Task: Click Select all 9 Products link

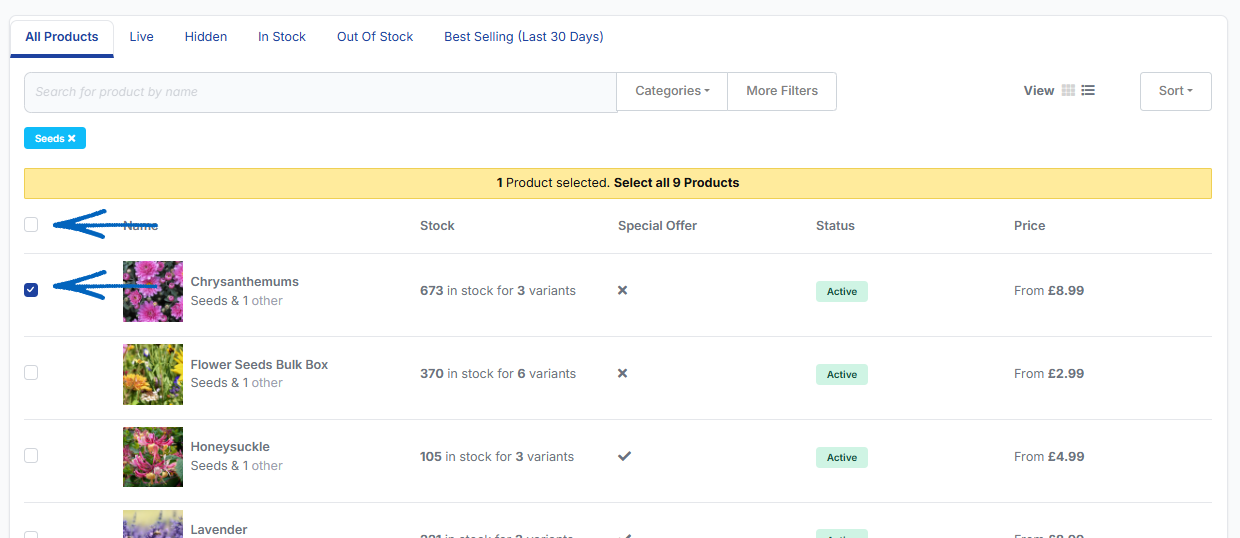Action: (676, 183)
